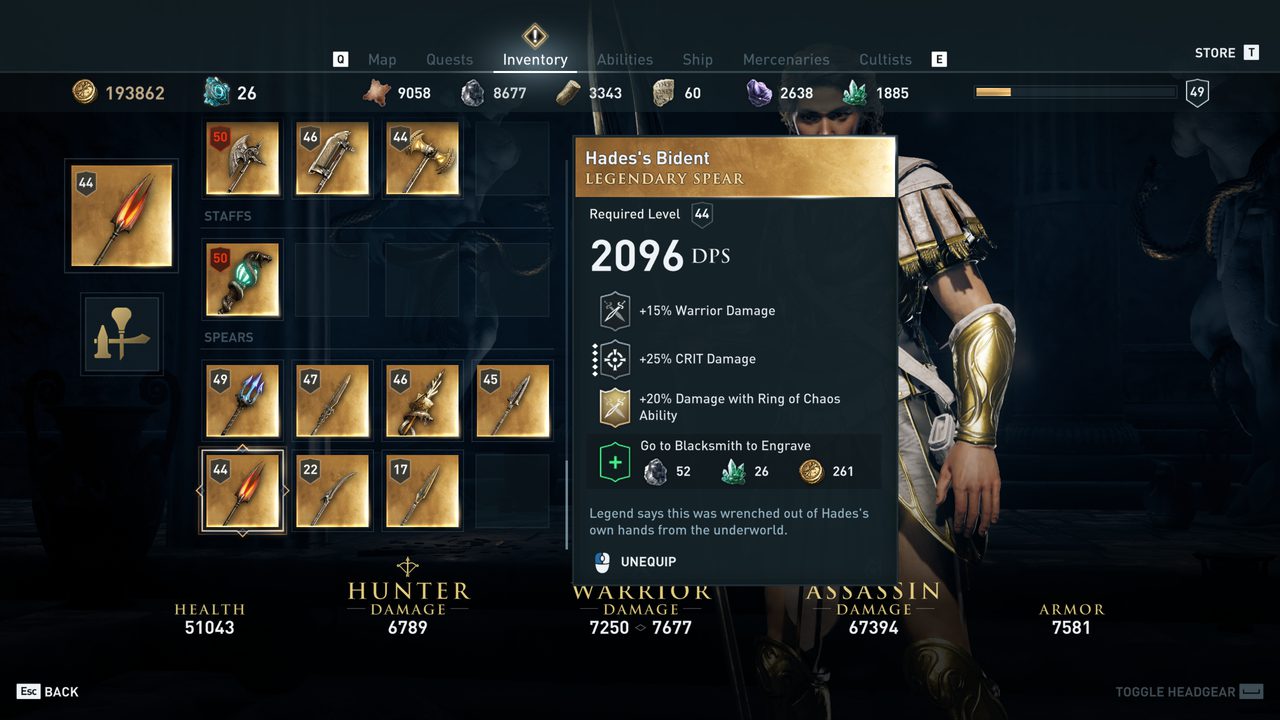Image resolution: width=1280 pixels, height=720 pixels.
Task: Pick the level 47 spear in inventory
Action: (332, 401)
